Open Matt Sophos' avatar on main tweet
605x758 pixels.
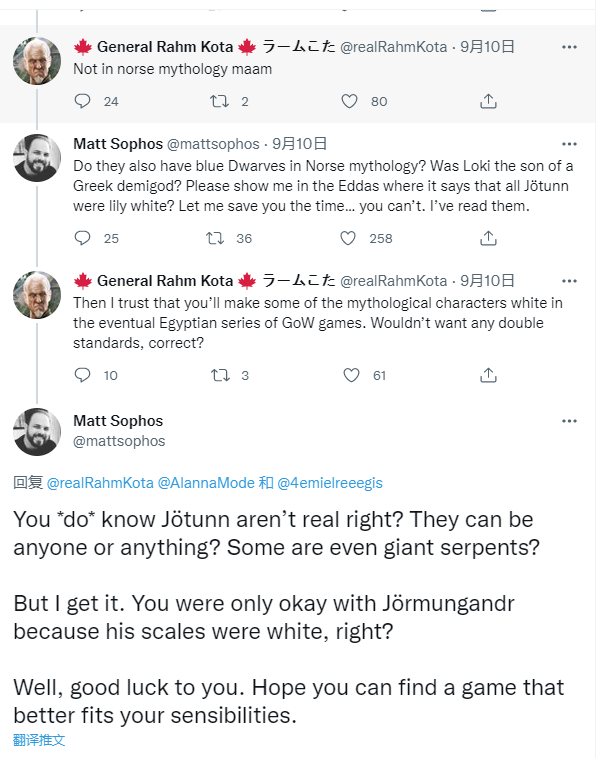pyautogui.click(x=37, y=431)
